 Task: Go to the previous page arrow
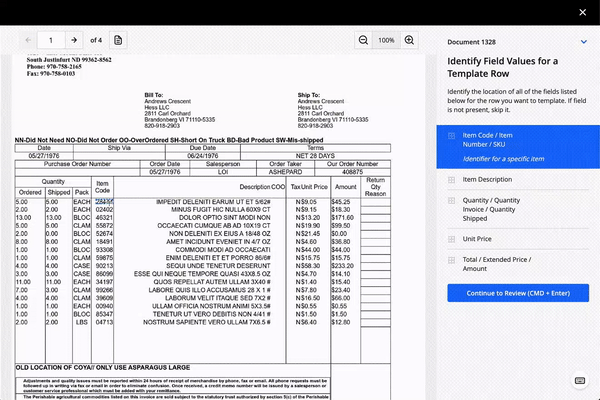(28, 40)
